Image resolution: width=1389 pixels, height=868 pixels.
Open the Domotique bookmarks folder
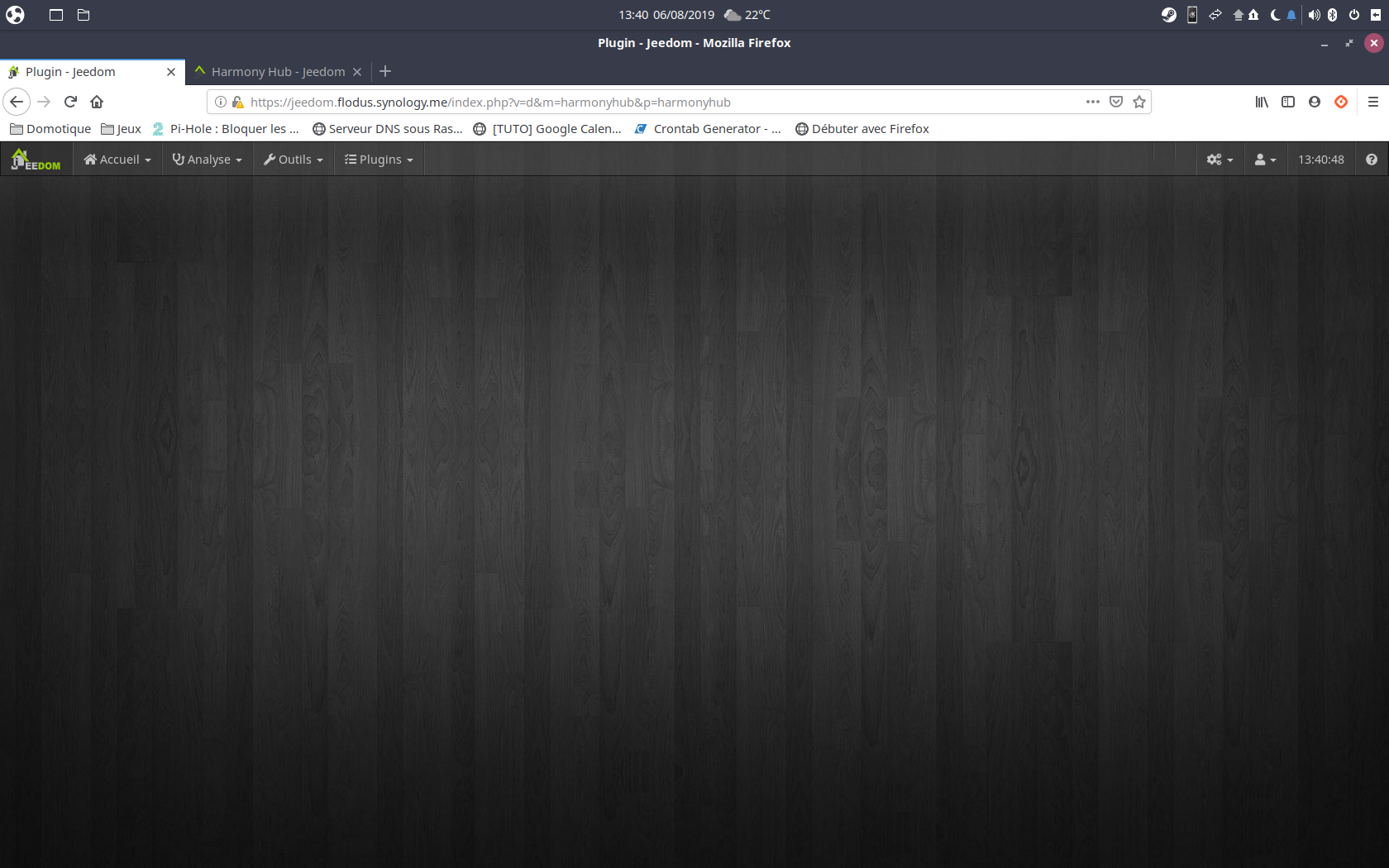[x=50, y=129]
